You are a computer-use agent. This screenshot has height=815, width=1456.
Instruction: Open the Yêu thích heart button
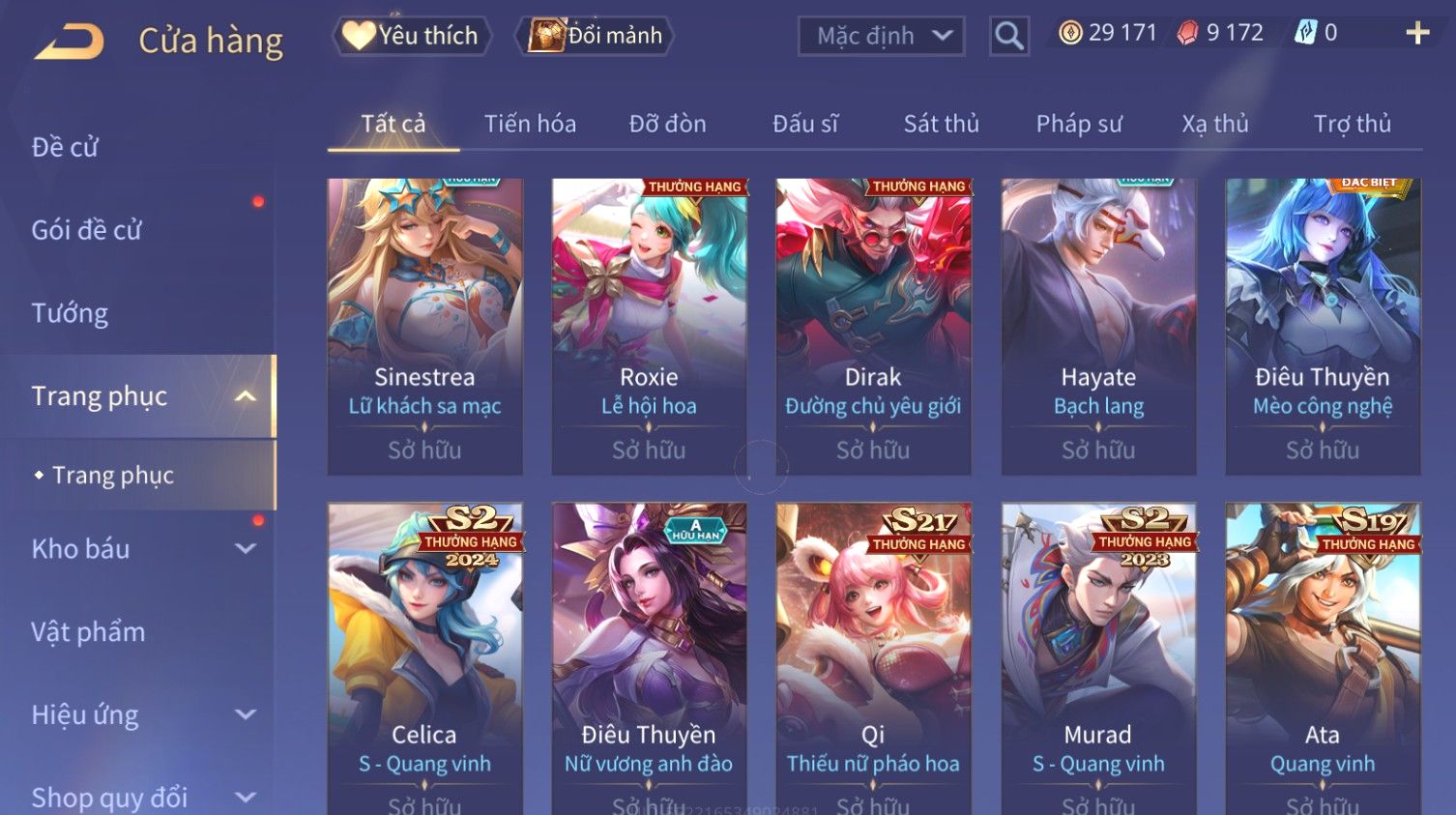coord(412,36)
